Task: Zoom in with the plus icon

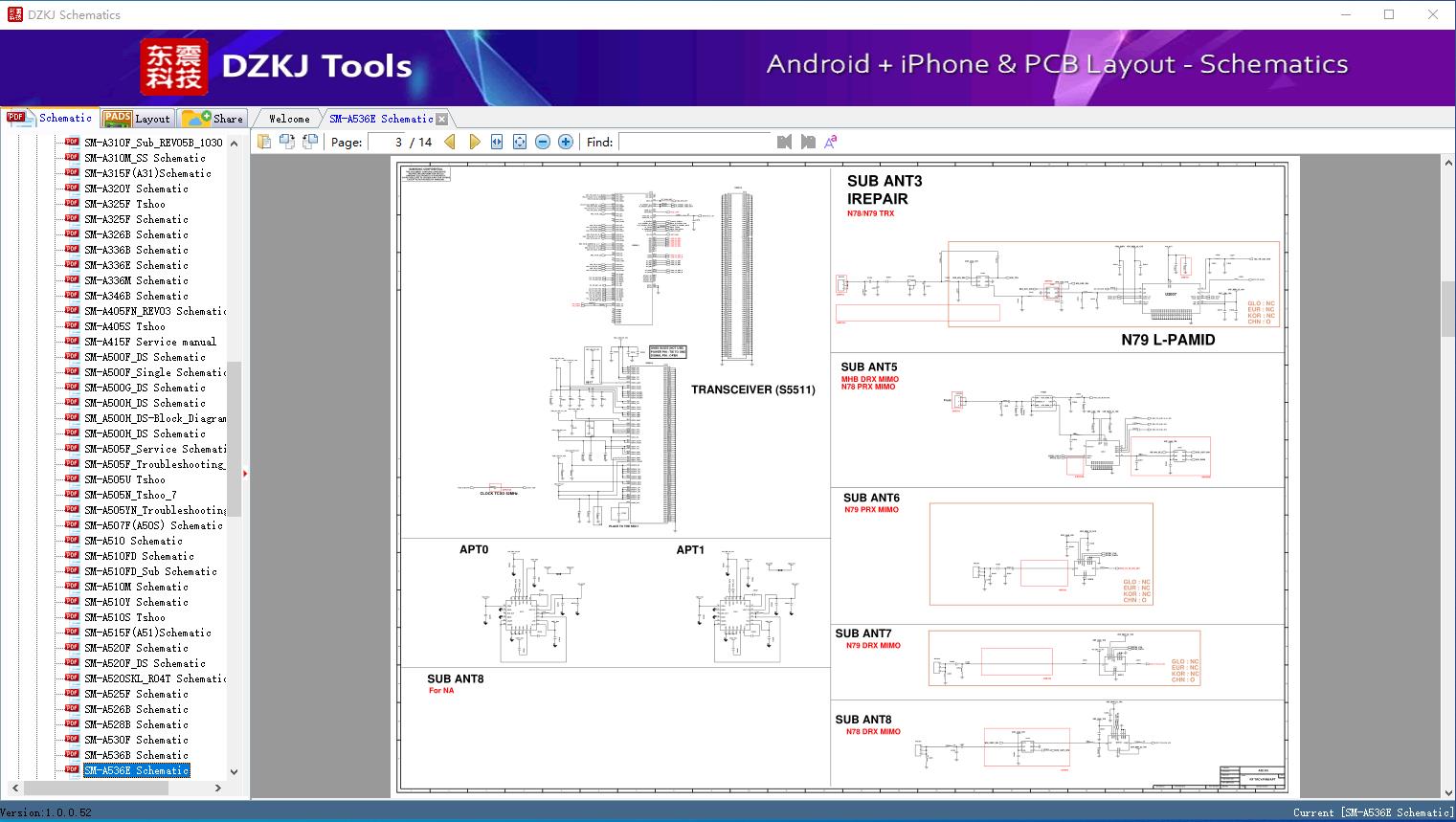Action: tap(566, 142)
